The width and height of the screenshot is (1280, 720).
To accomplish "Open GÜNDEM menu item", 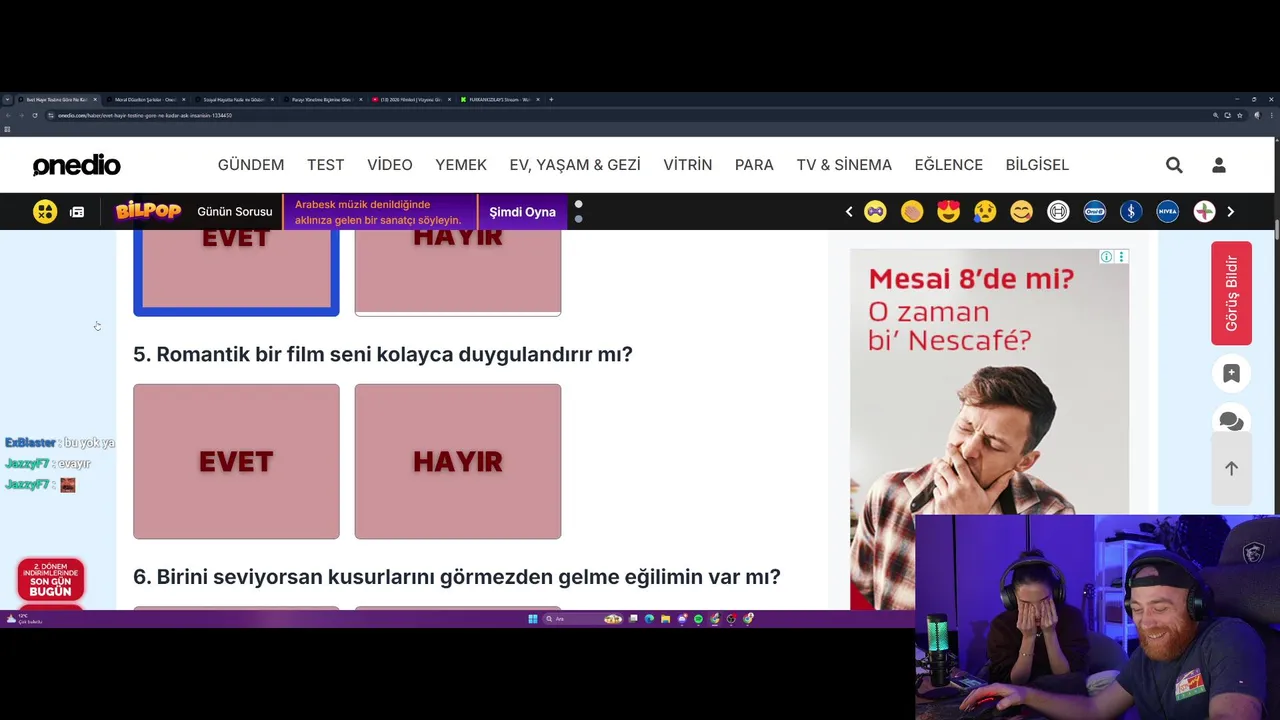I will (251, 165).
